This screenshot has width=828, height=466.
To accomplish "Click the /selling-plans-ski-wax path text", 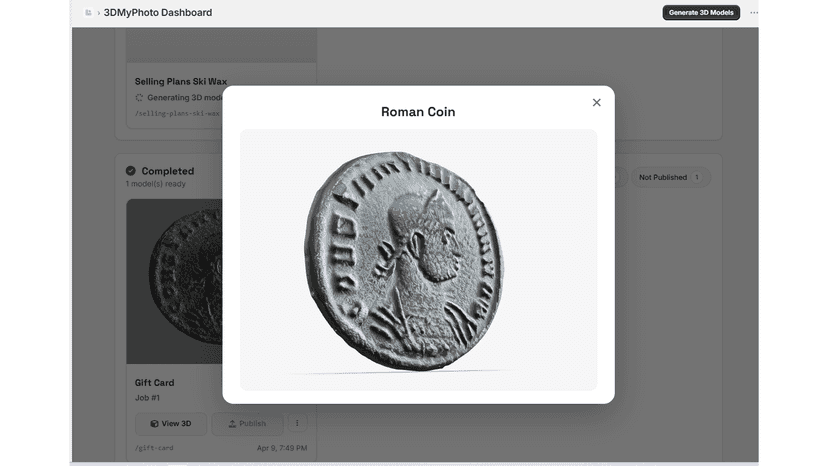I will pos(178,113).
